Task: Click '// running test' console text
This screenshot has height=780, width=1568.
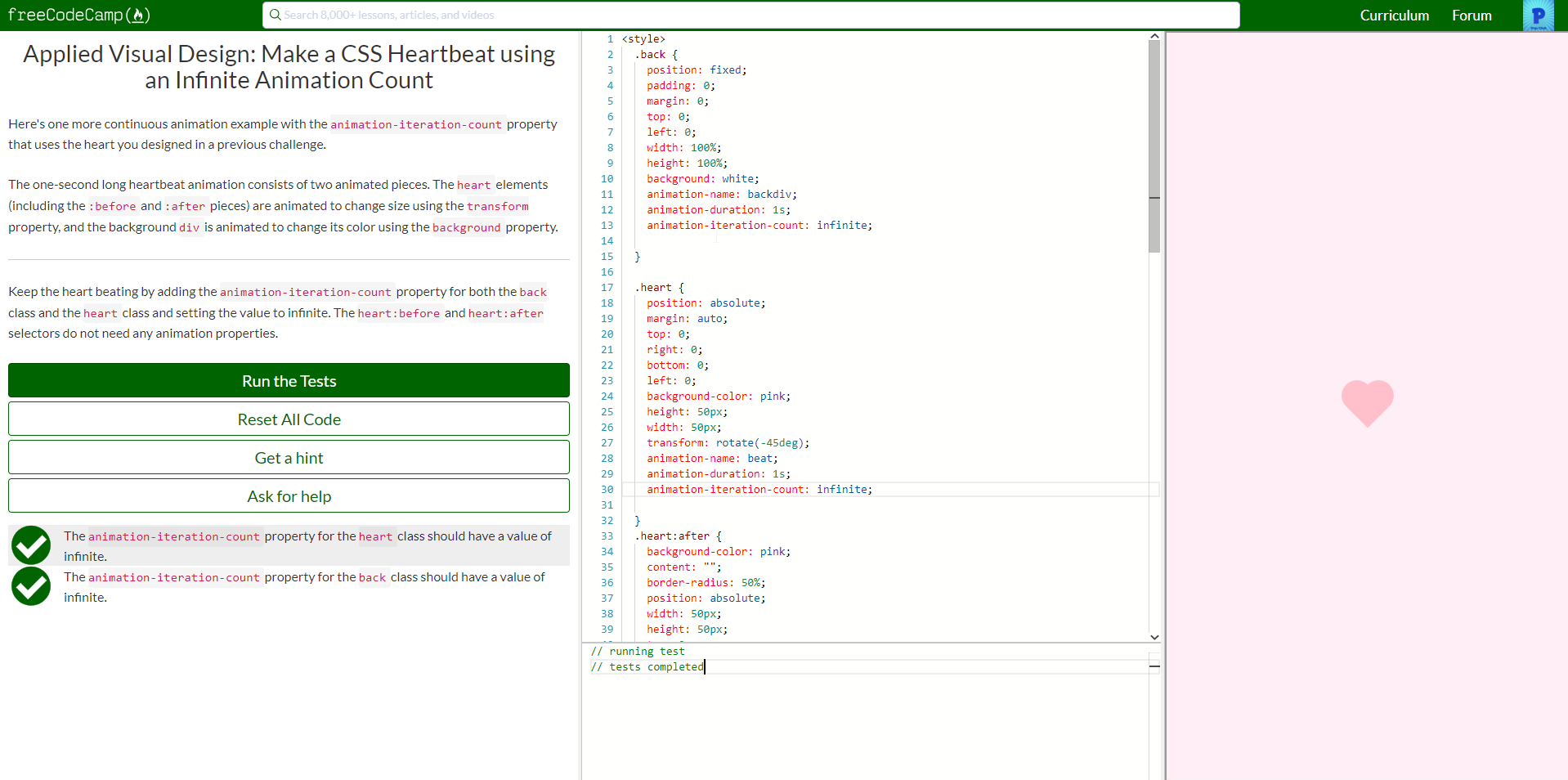Action: click(638, 652)
